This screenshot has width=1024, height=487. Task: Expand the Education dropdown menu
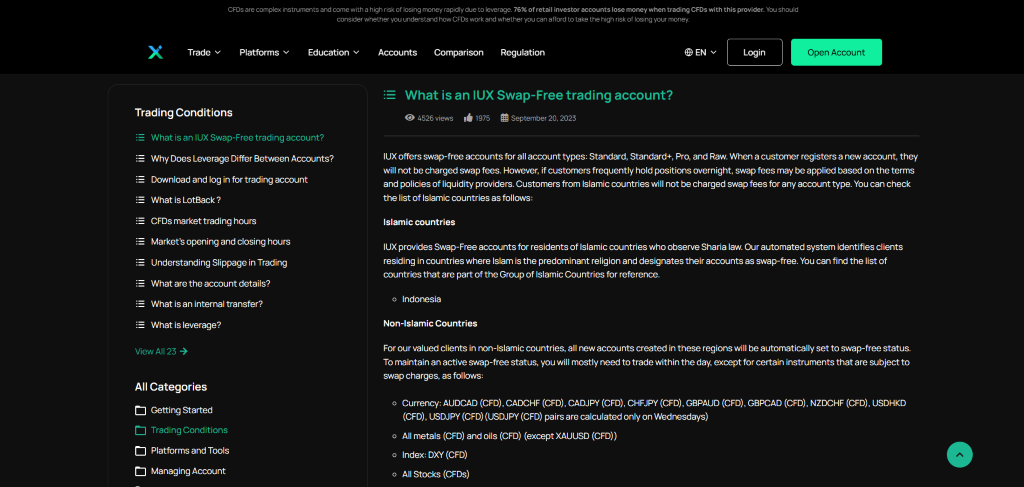[x=334, y=52]
